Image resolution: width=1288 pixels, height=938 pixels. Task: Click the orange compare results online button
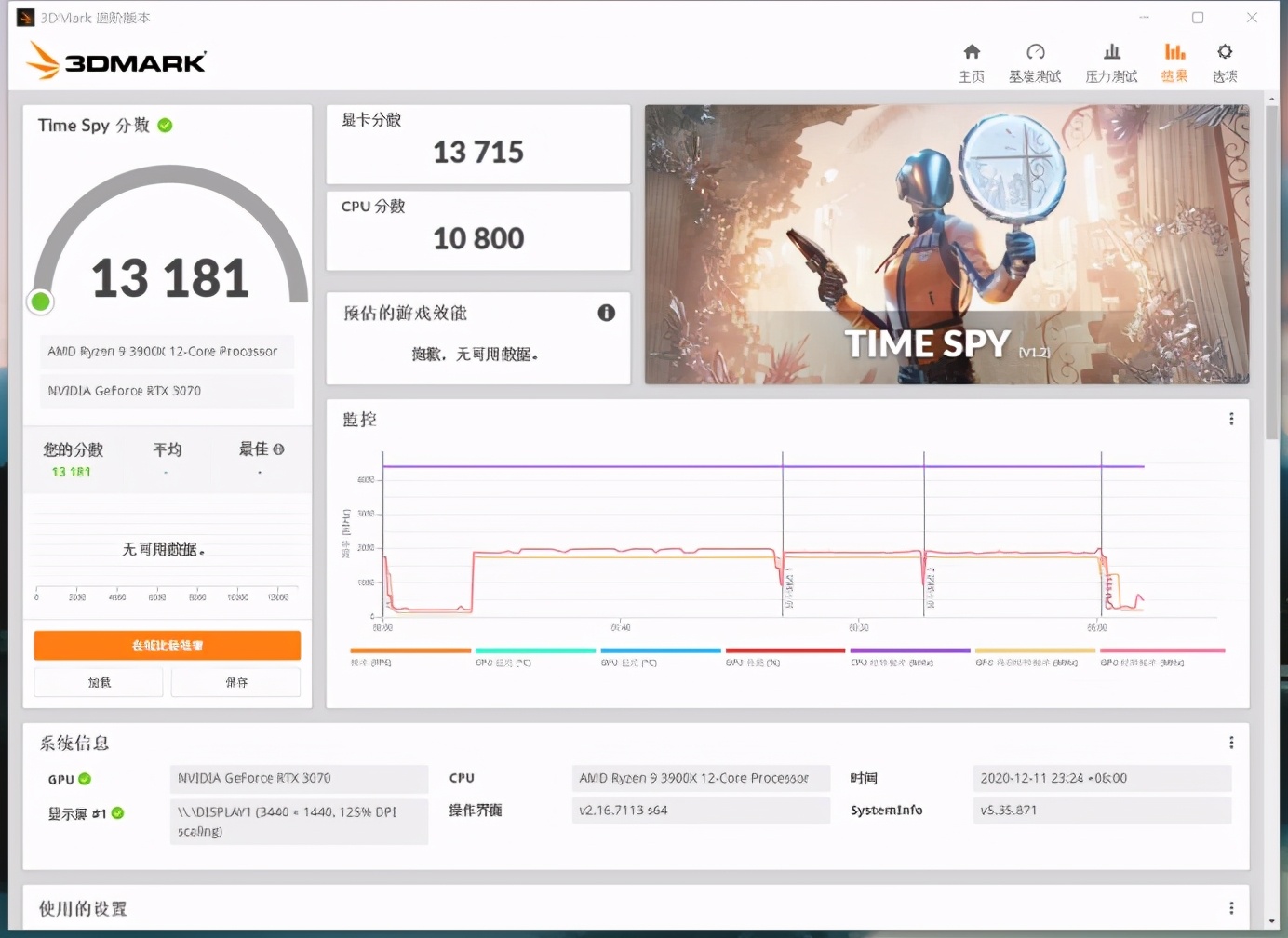(168, 645)
